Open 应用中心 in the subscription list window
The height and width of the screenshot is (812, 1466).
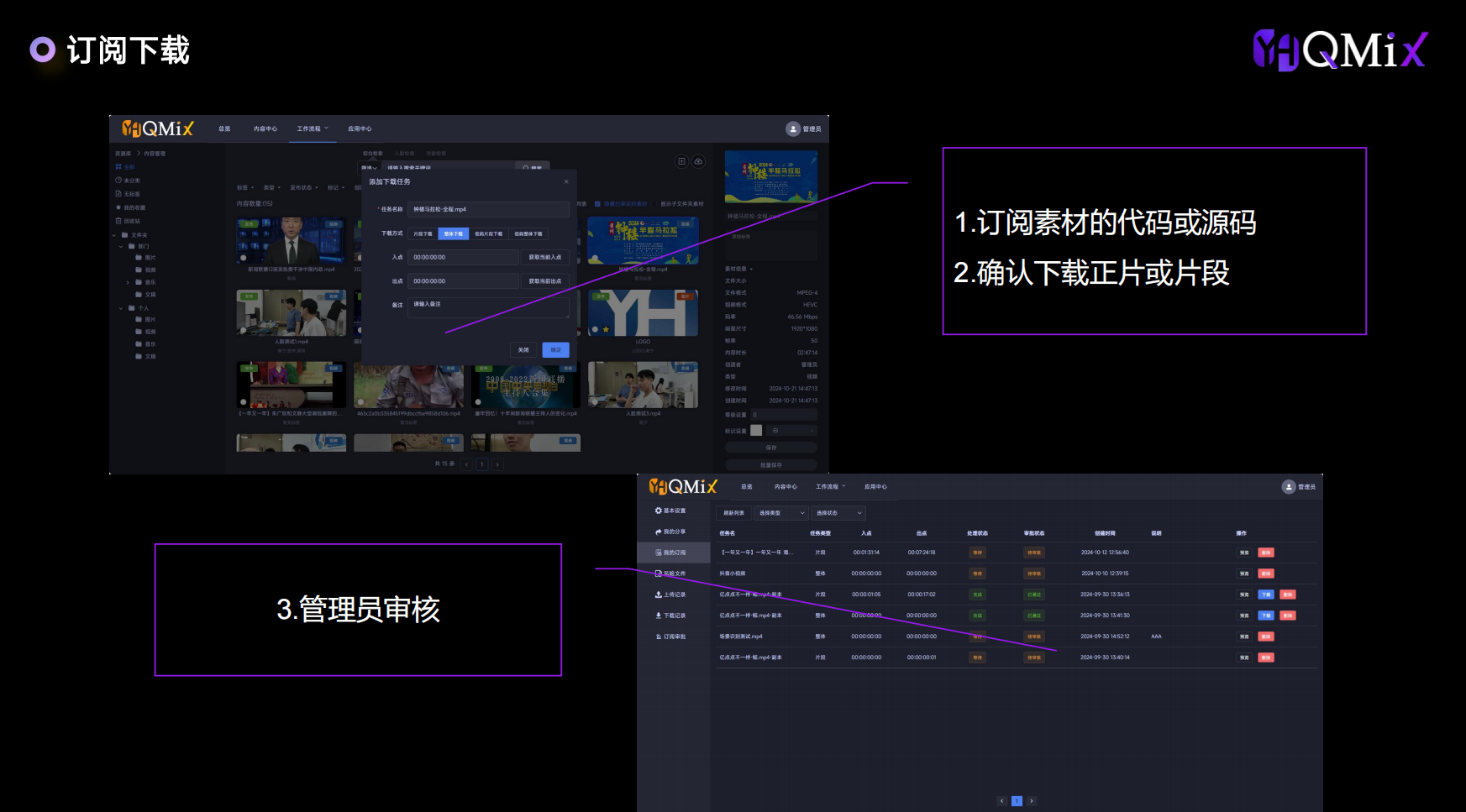pyautogui.click(x=875, y=487)
